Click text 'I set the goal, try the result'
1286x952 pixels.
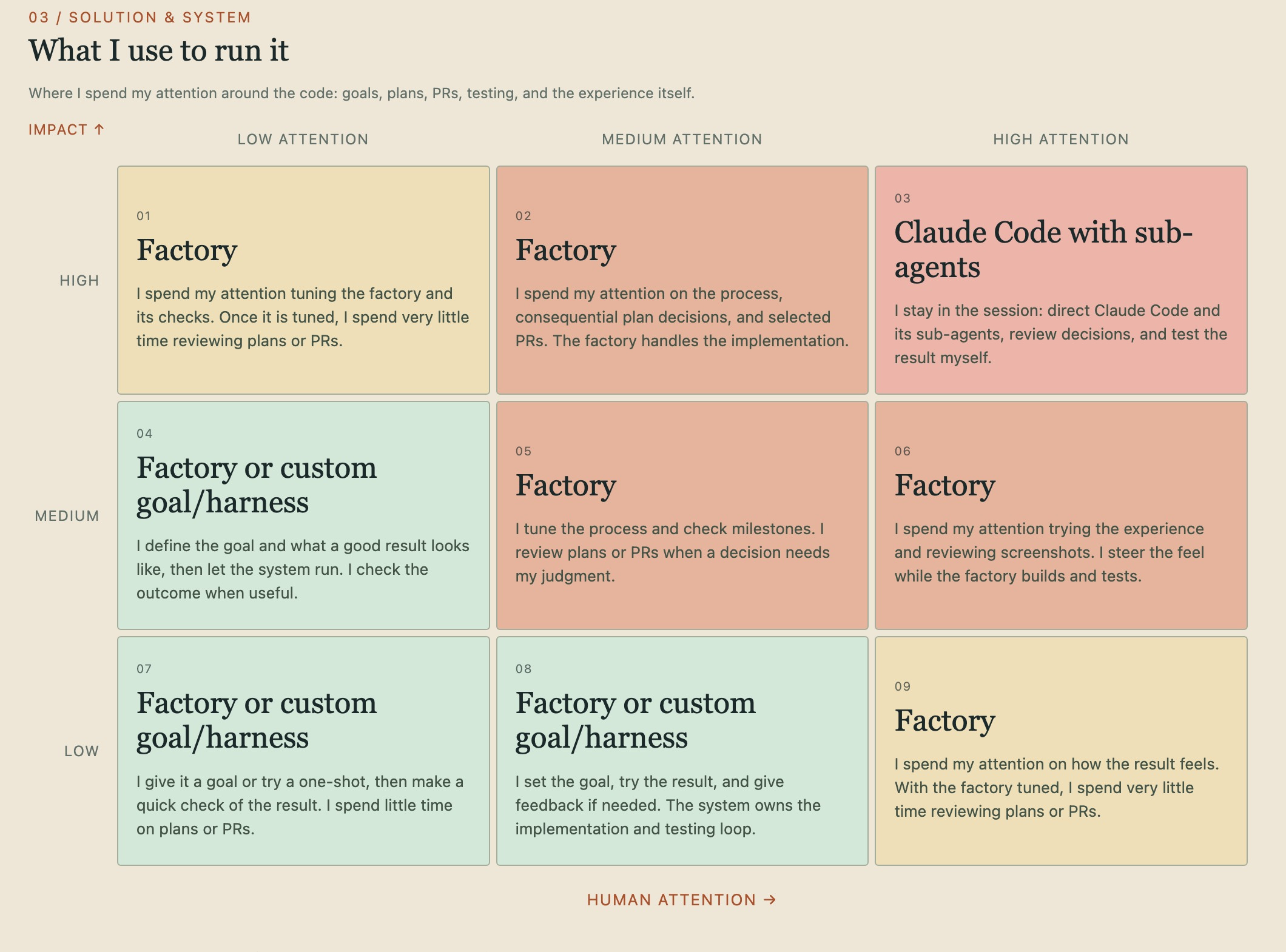(x=616, y=782)
